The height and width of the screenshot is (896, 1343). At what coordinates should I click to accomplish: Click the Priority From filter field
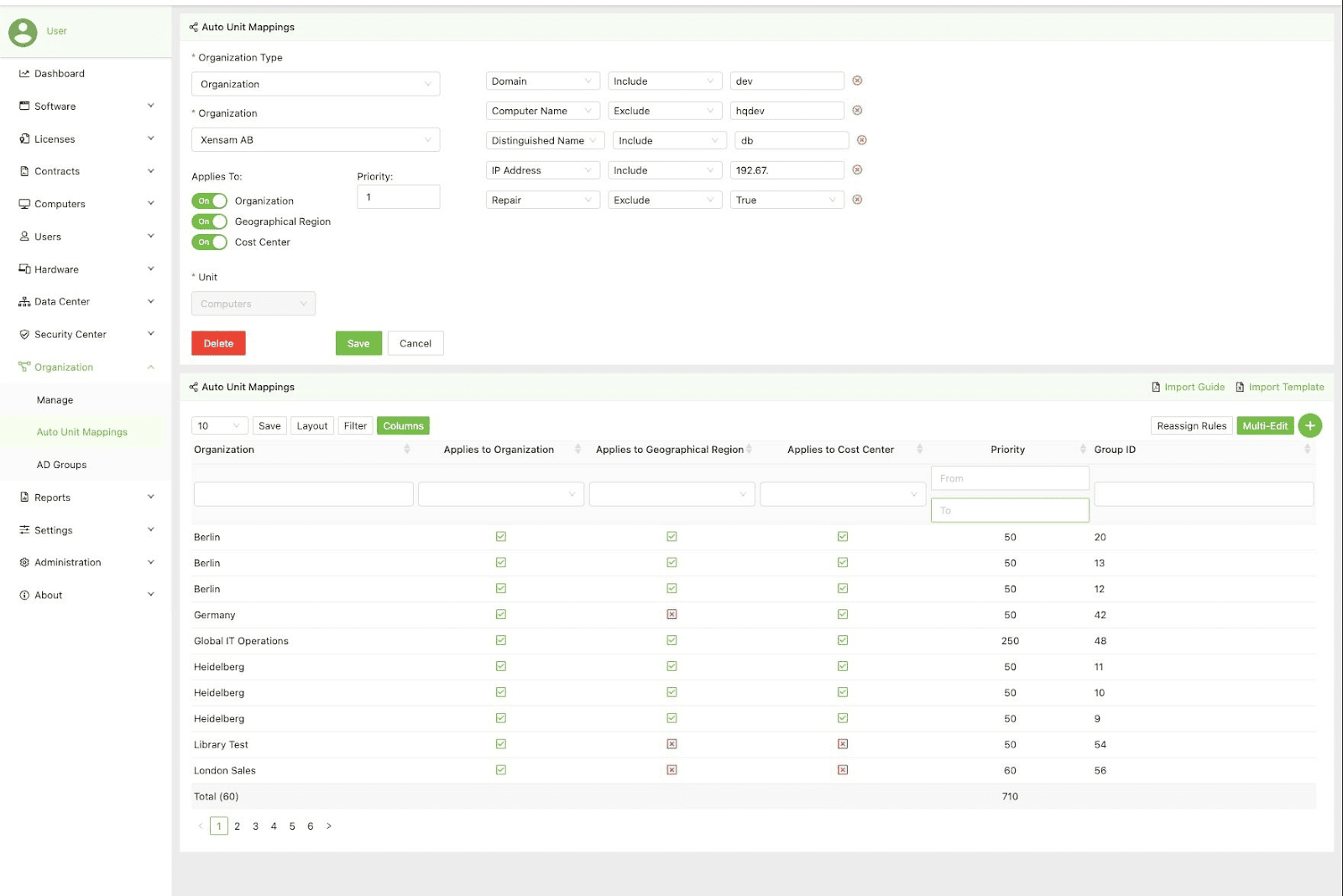coord(1010,478)
